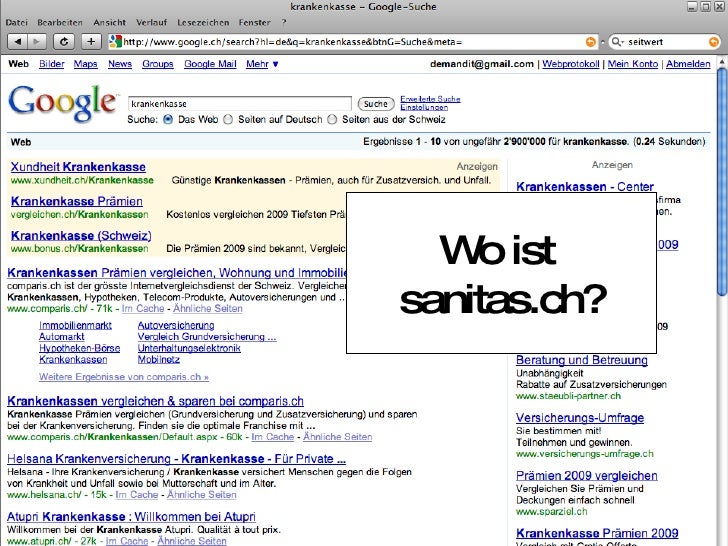Add bookmark with the plus button
Screen dimensions: 728x546
tap(91, 42)
